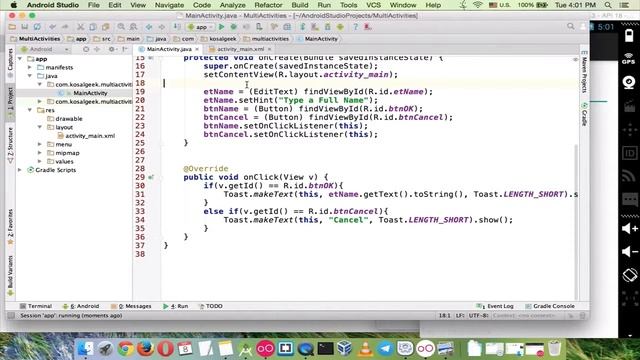The image size is (640, 360).
Task: Click Scroll from Source target icon
Action: [x=86, y=49]
